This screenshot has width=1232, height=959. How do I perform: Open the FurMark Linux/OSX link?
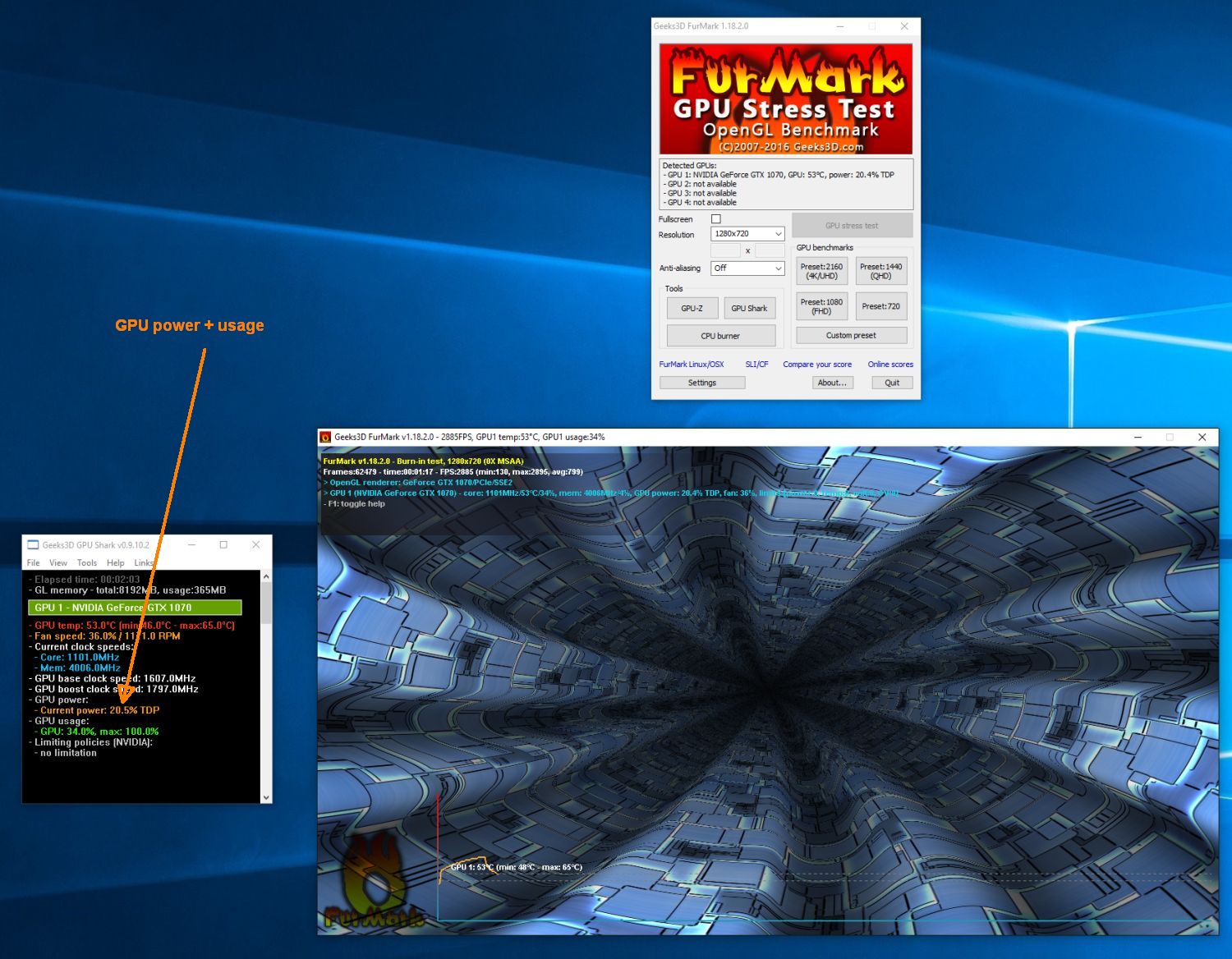[x=692, y=365]
